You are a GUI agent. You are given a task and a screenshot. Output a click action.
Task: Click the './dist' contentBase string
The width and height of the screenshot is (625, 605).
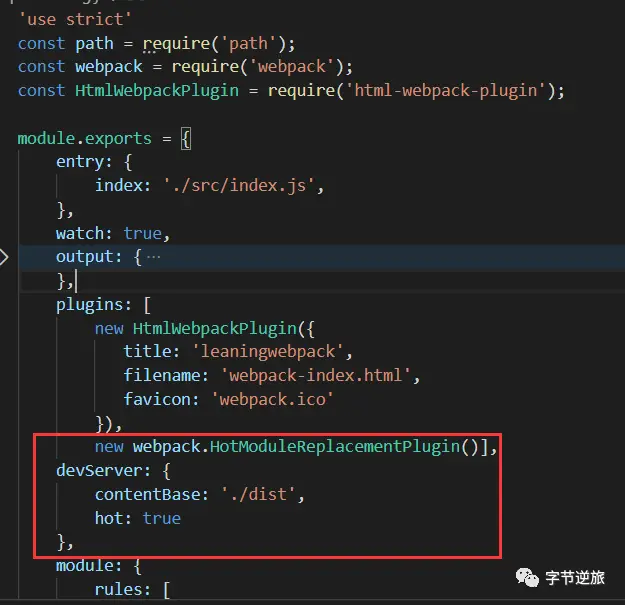click(258, 495)
